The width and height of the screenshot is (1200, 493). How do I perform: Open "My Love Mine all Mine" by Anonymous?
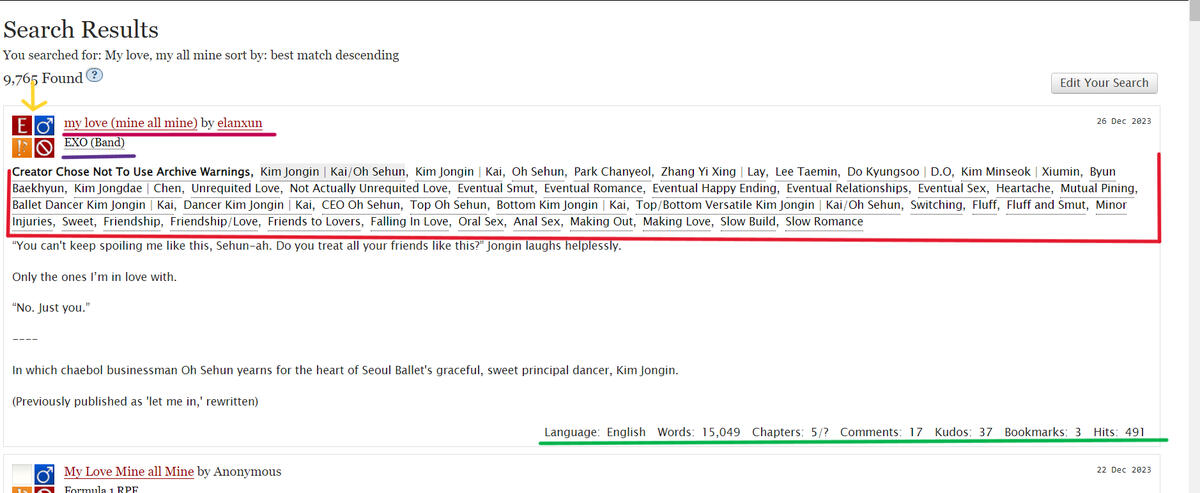pyautogui.click(x=129, y=471)
